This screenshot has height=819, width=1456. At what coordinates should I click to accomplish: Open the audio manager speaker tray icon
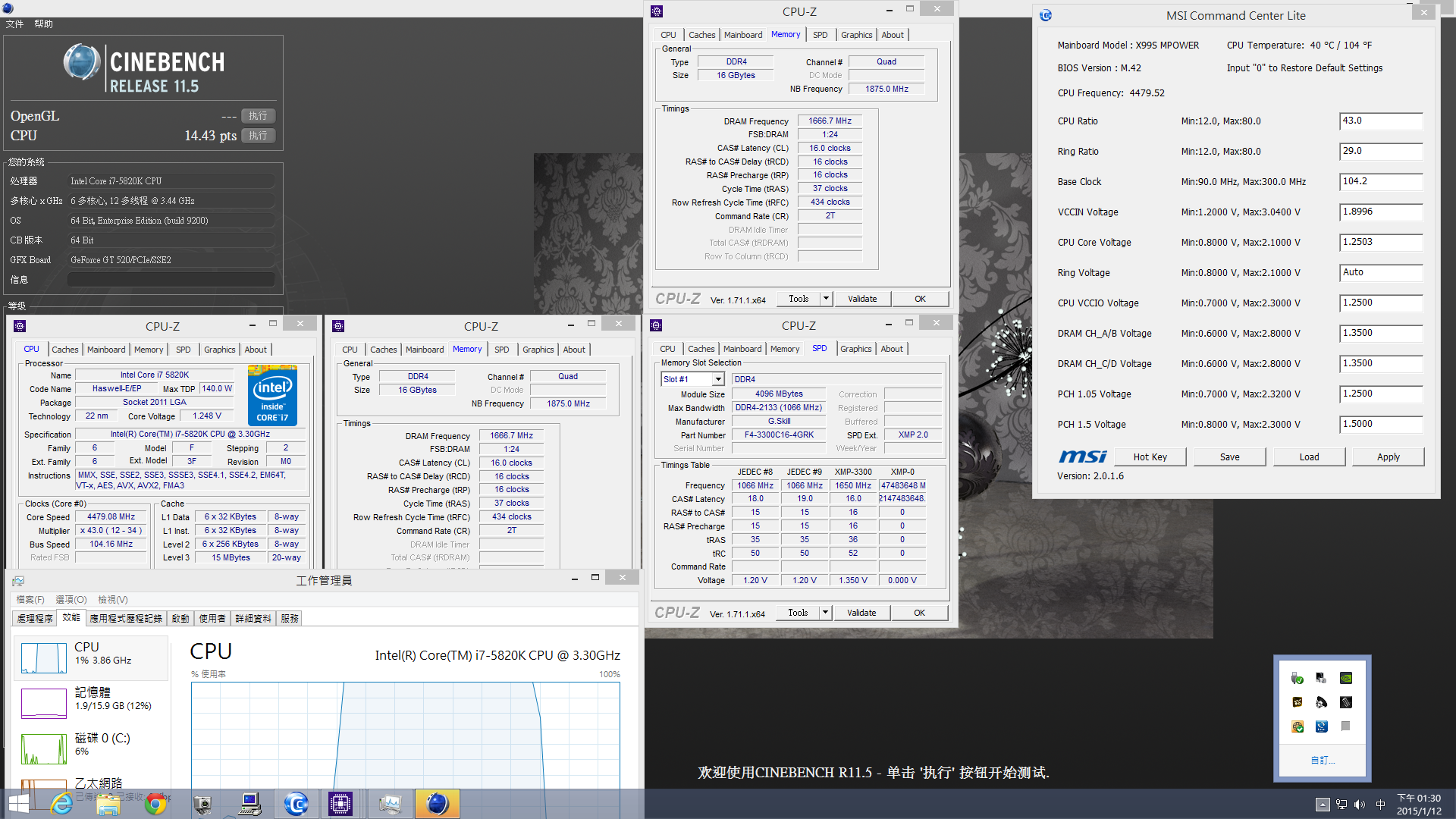point(1322,702)
